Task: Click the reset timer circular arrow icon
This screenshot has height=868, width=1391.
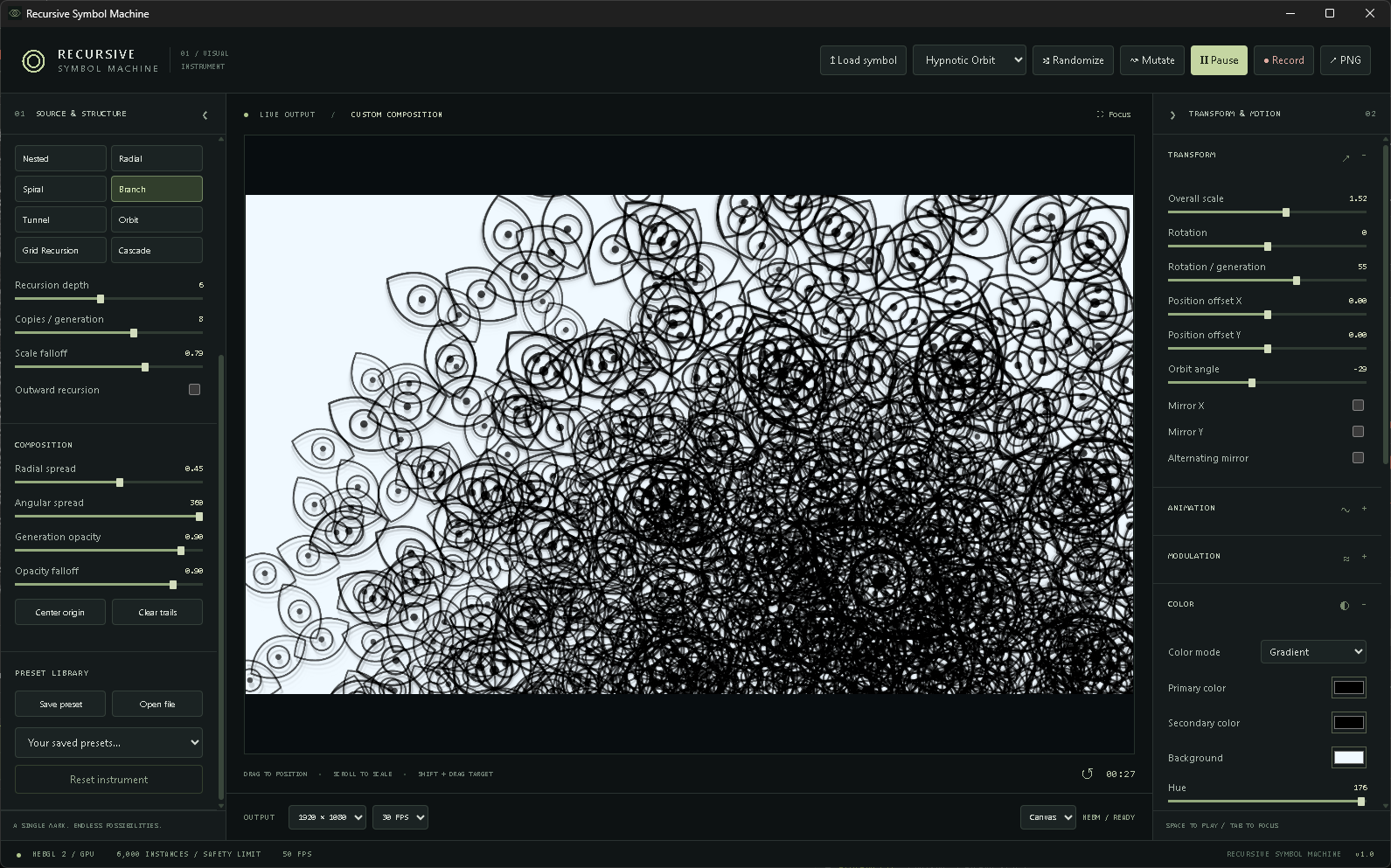Action: click(x=1087, y=774)
